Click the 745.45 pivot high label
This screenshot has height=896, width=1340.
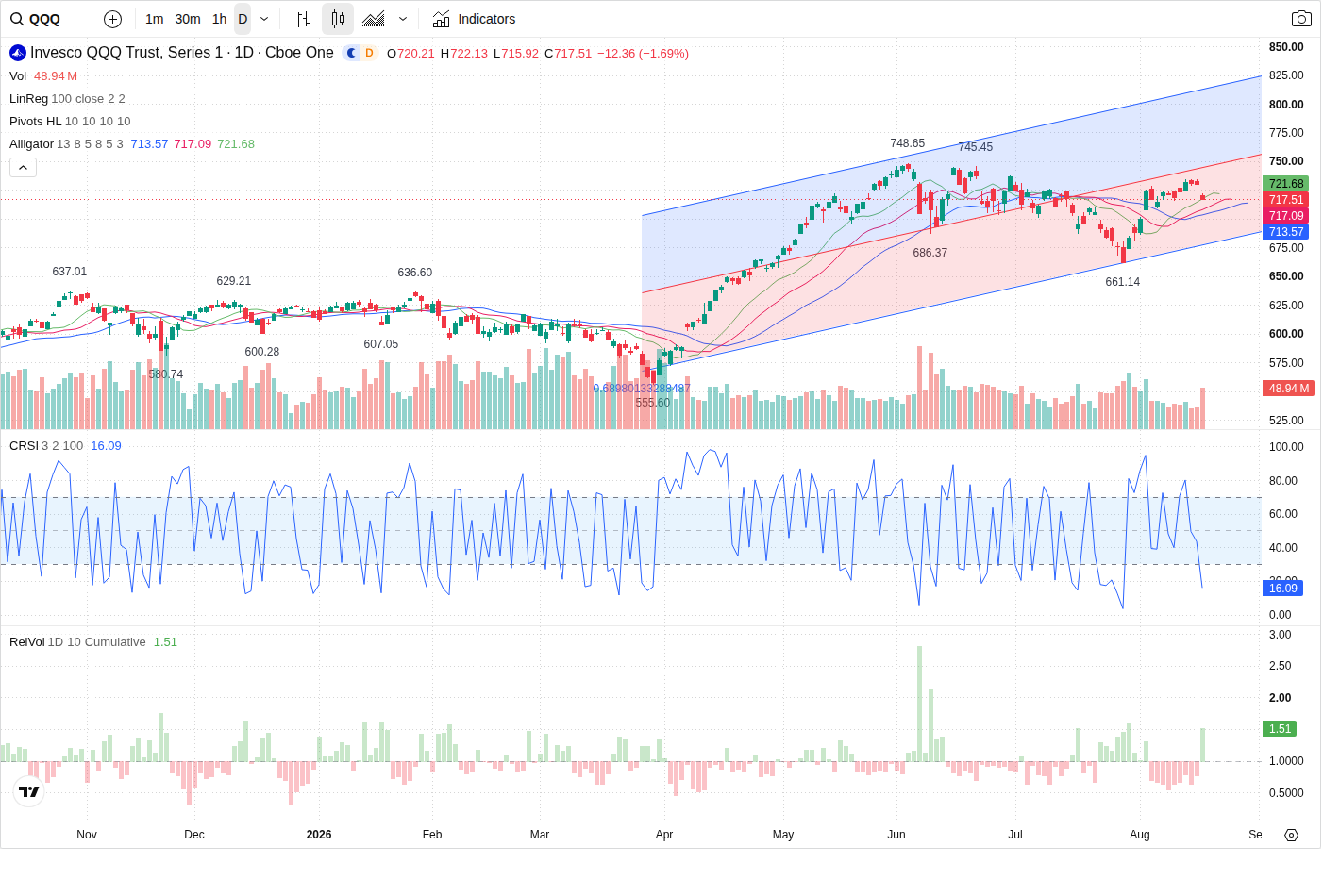(976, 147)
